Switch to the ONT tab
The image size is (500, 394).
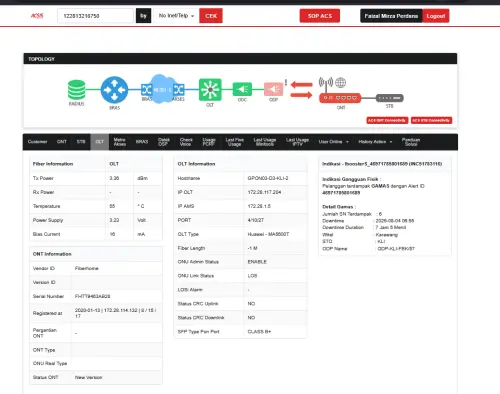[x=62, y=142]
